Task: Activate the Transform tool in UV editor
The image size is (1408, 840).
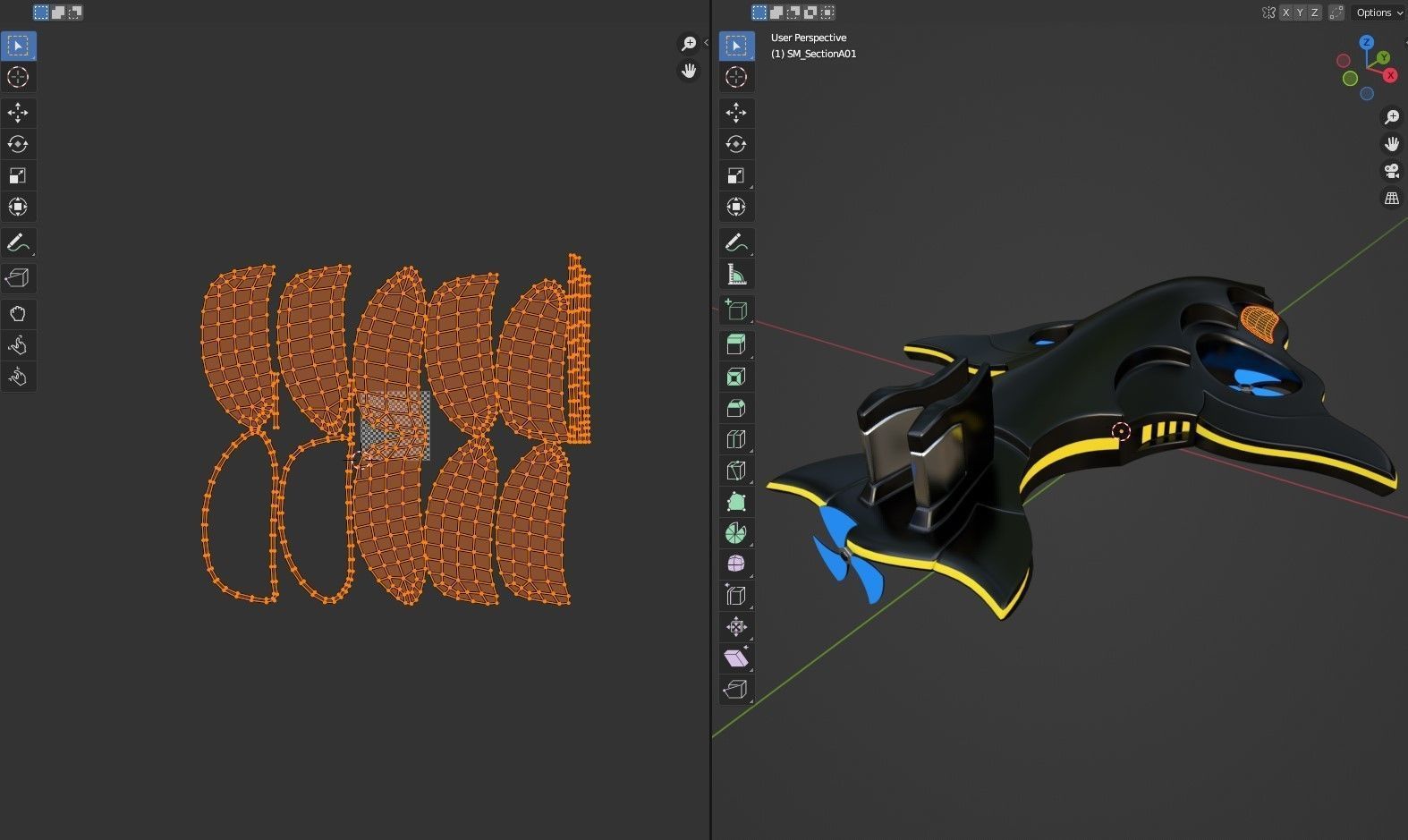Action: tap(18, 207)
